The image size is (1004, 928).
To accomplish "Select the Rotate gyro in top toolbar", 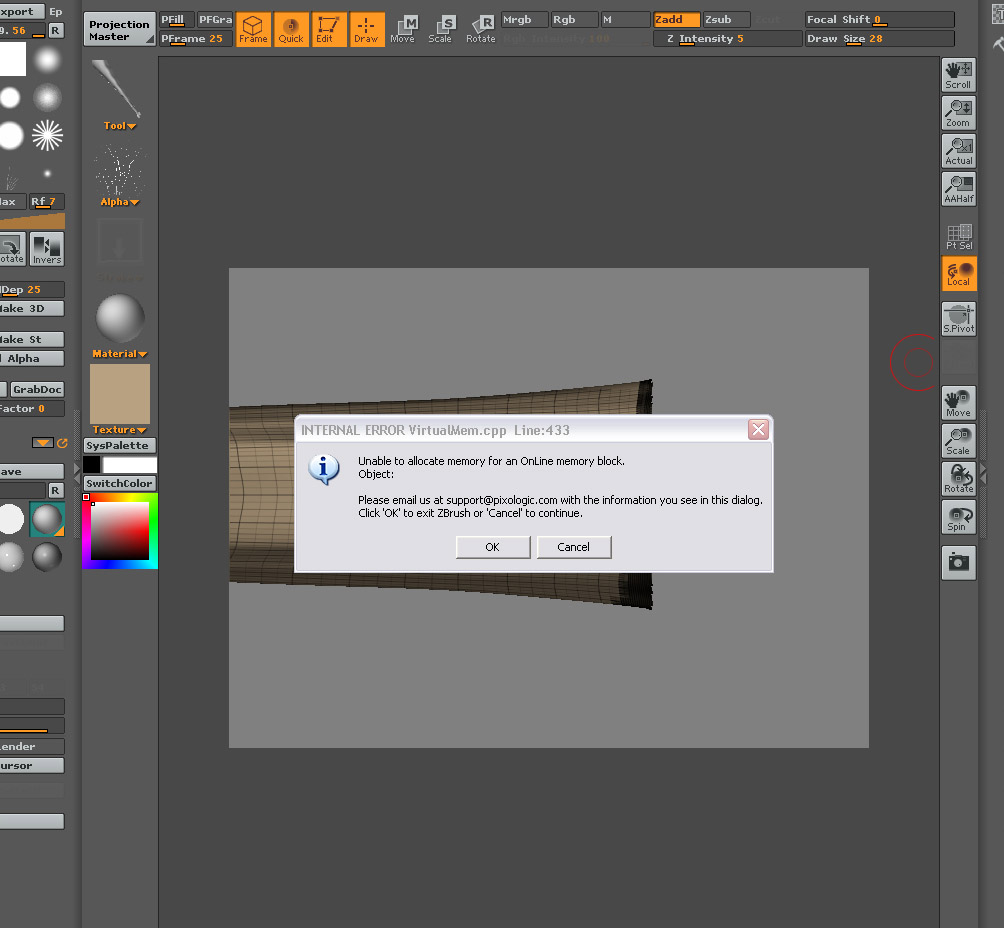I will pyautogui.click(x=481, y=29).
